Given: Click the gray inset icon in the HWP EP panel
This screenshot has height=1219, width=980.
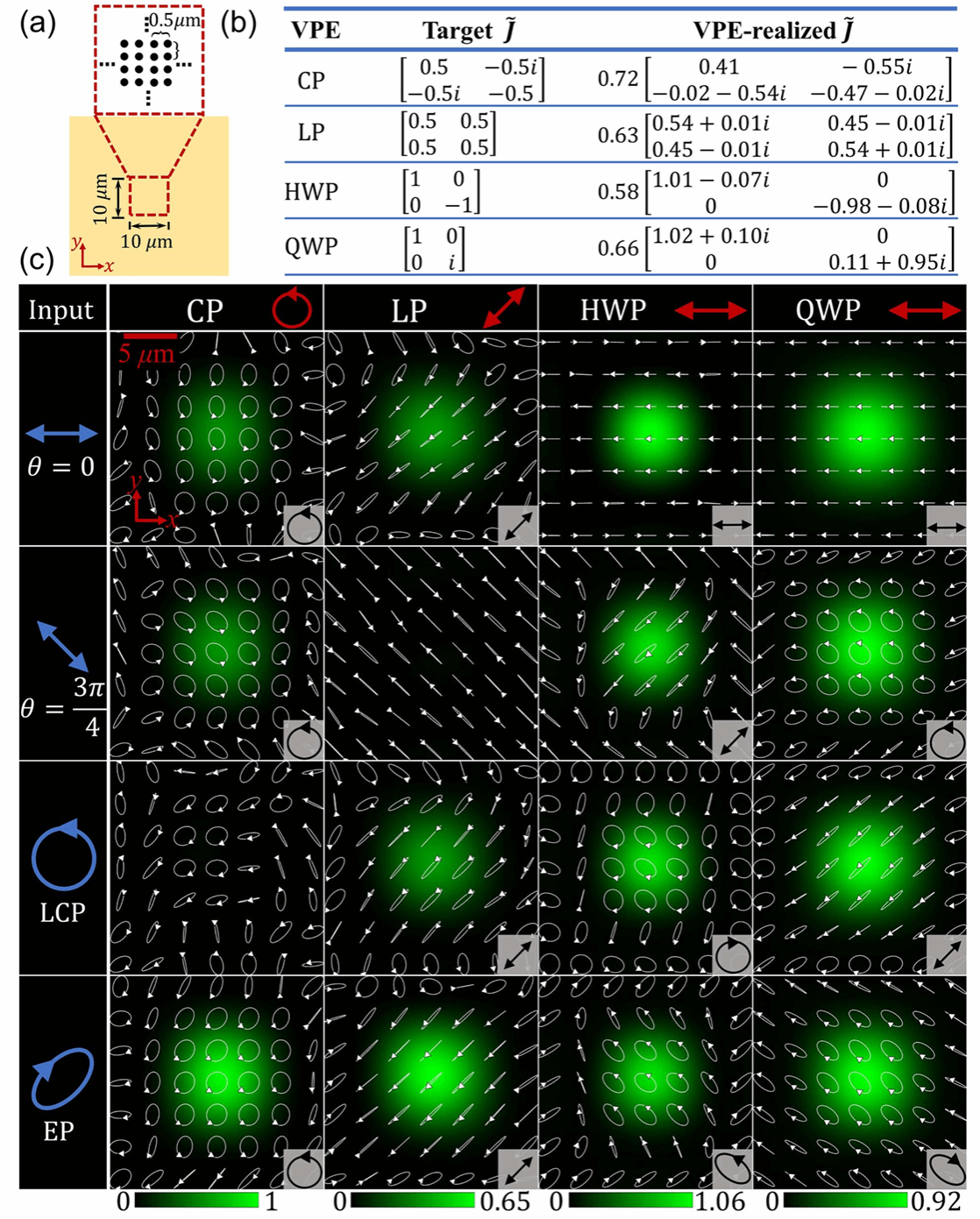Looking at the screenshot, I should click(x=732, y=1169).
